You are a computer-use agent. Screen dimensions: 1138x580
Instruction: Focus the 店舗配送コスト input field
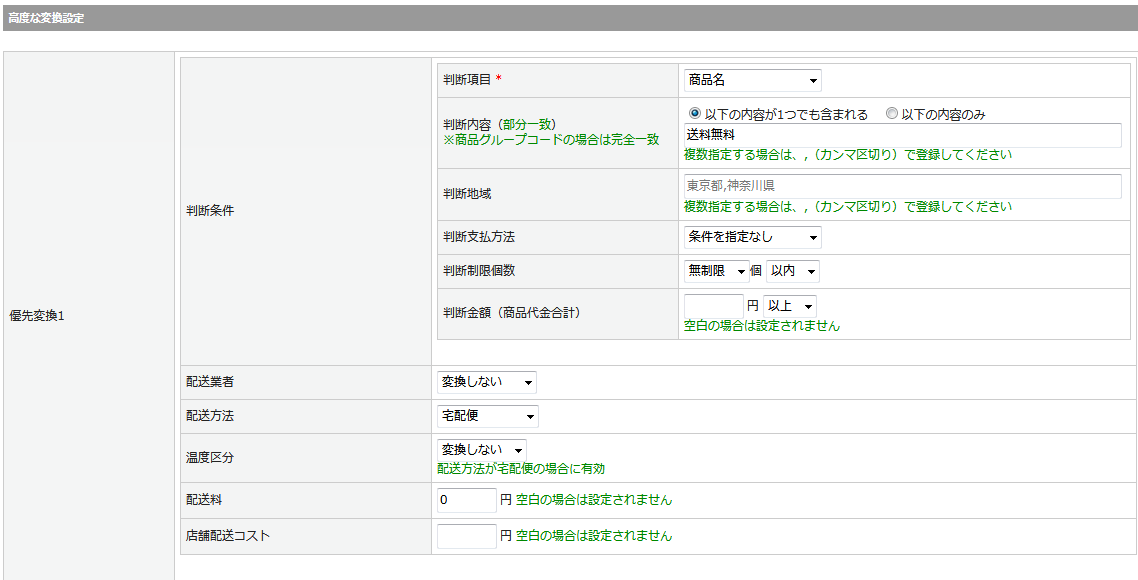pos(466,536)
